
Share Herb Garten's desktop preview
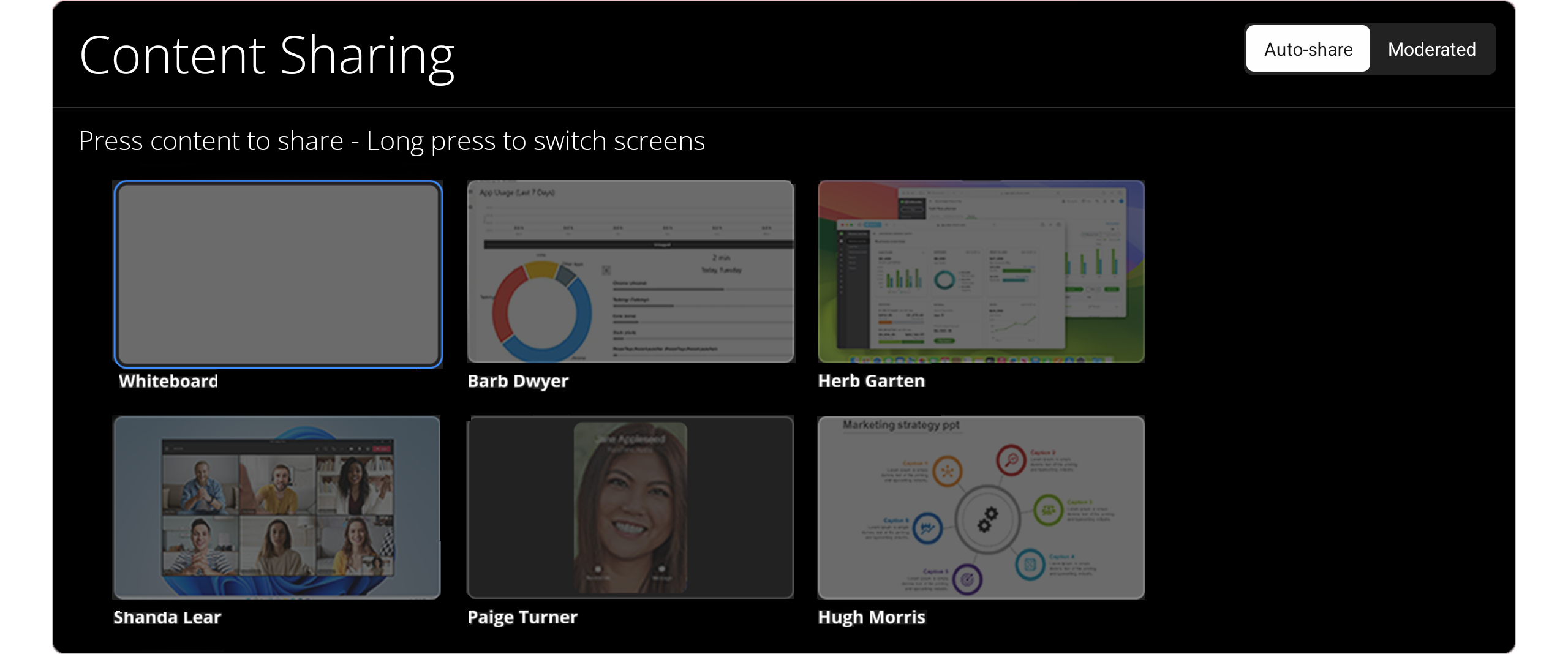pyautogui.click(x=981, y=271)
